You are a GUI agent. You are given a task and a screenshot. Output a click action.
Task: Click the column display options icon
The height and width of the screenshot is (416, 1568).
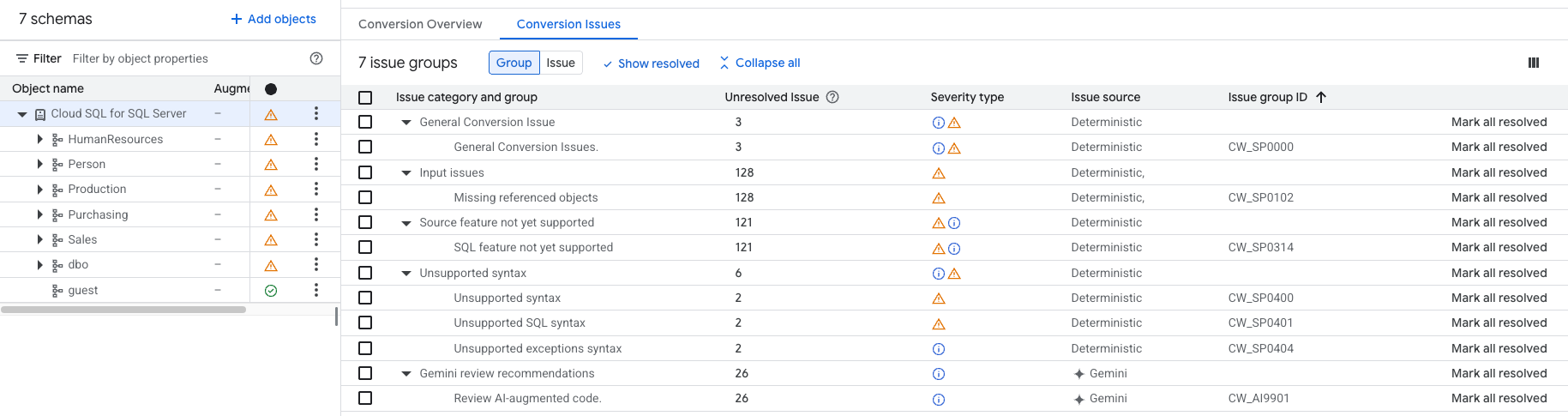[1533, 63]
